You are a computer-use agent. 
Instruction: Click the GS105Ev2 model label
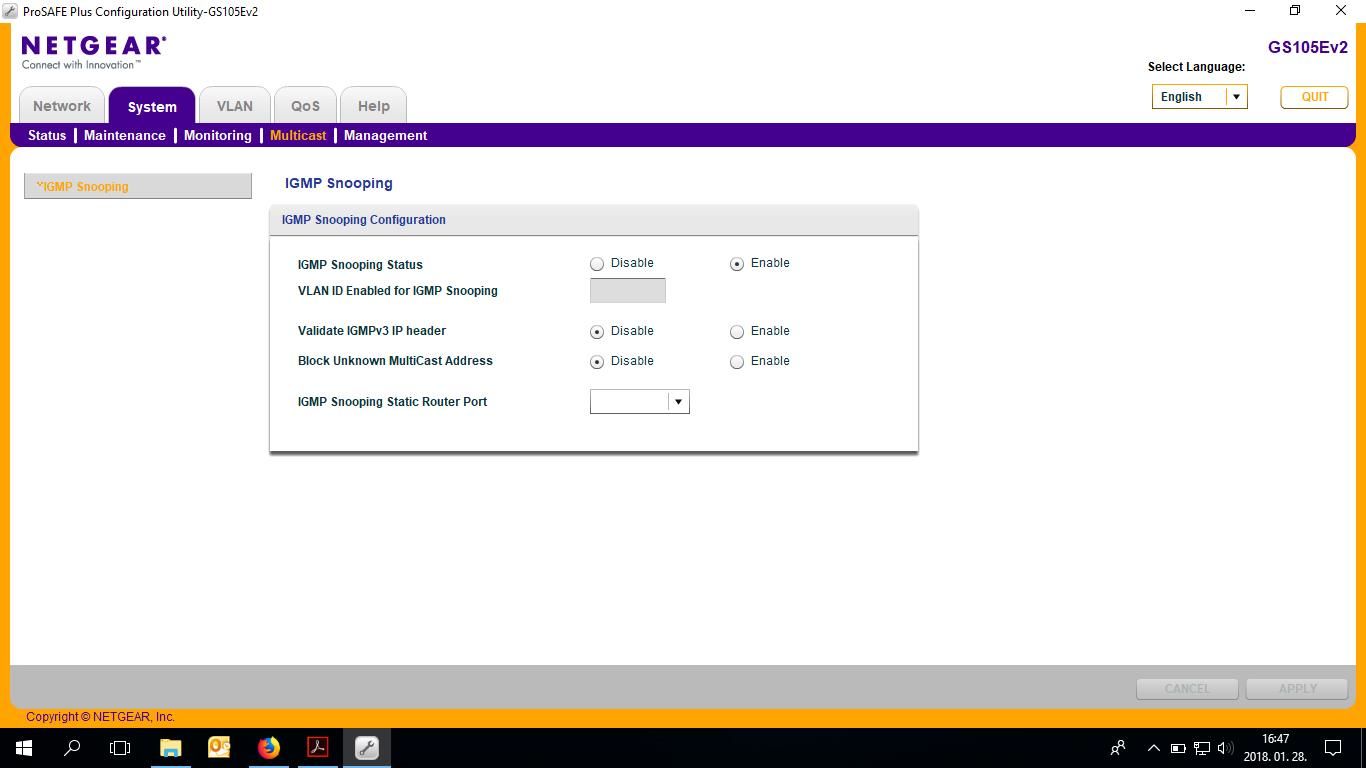[x=1308, y=47]
